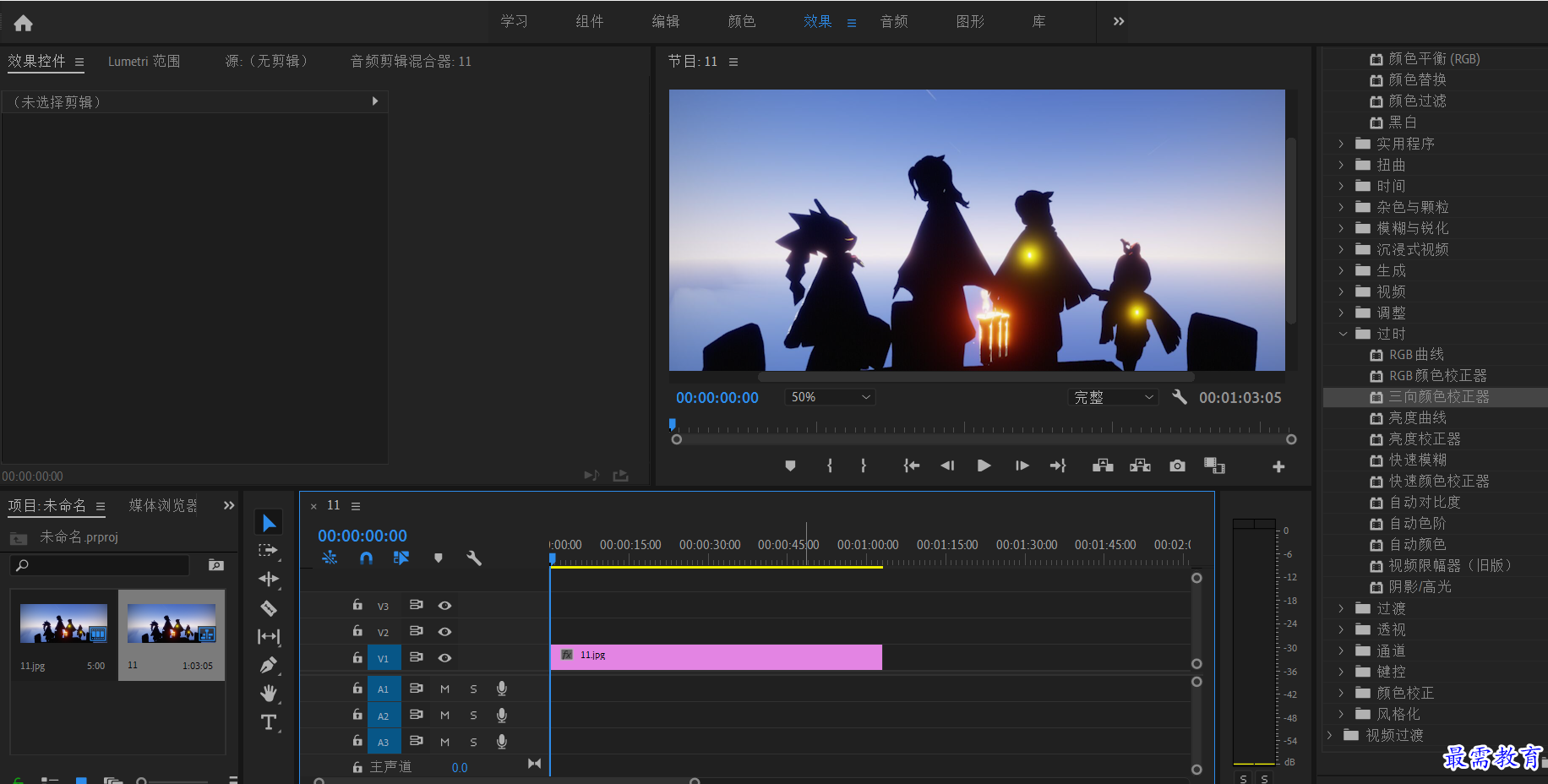Screen dimensions: 1548x784
Task: Open the comparison view button
Action: [1214, 465]
